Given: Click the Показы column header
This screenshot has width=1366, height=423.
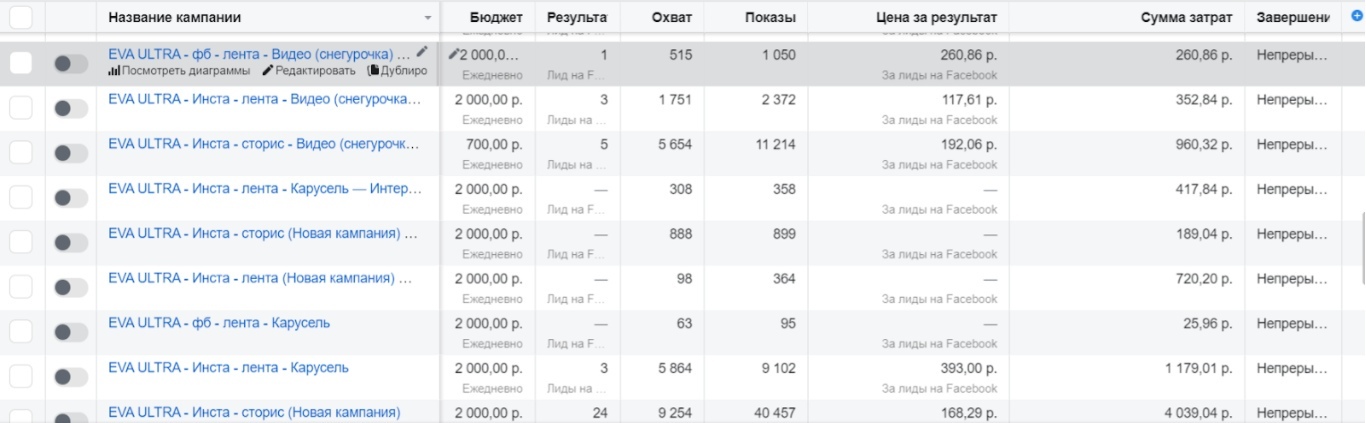Looking at the screenshot, I should tap(770, 18).
